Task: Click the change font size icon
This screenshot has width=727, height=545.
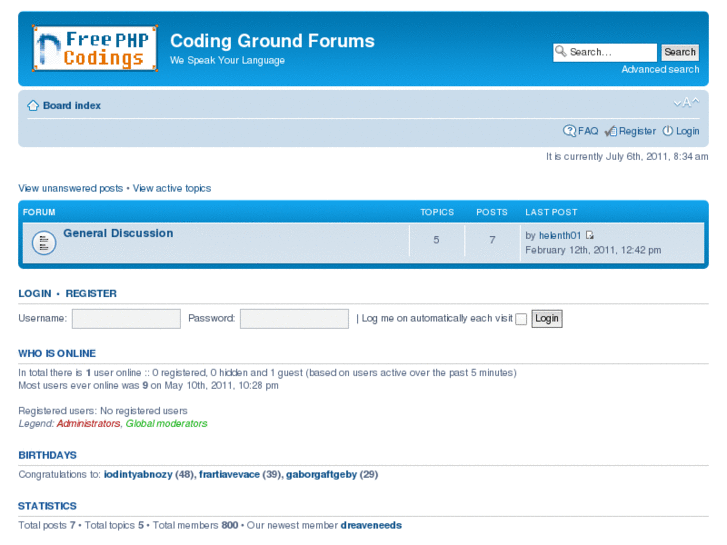Action: pos(686,103)
